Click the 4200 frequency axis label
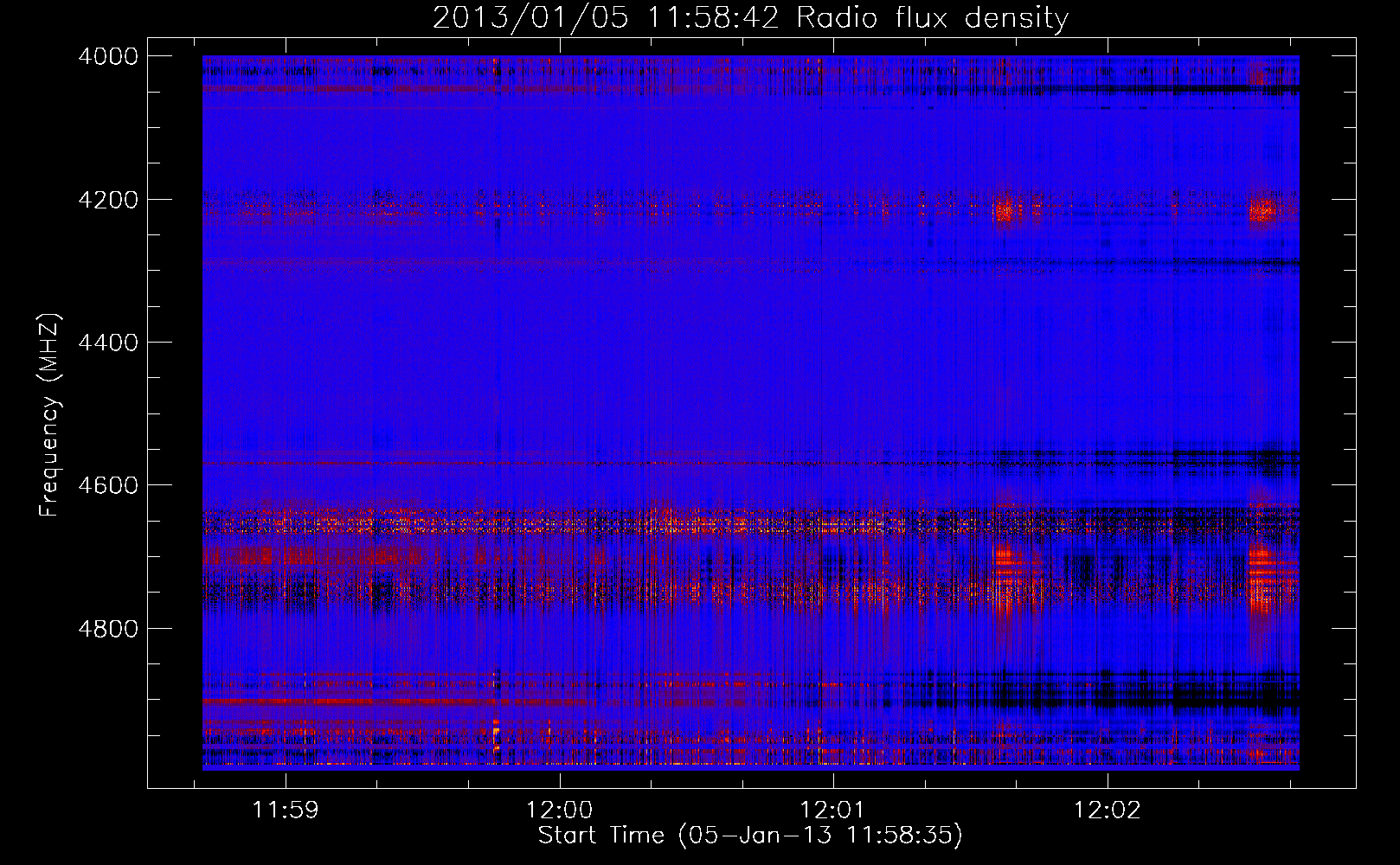Viewport: 1400px width, 865px height. point(108,200)
